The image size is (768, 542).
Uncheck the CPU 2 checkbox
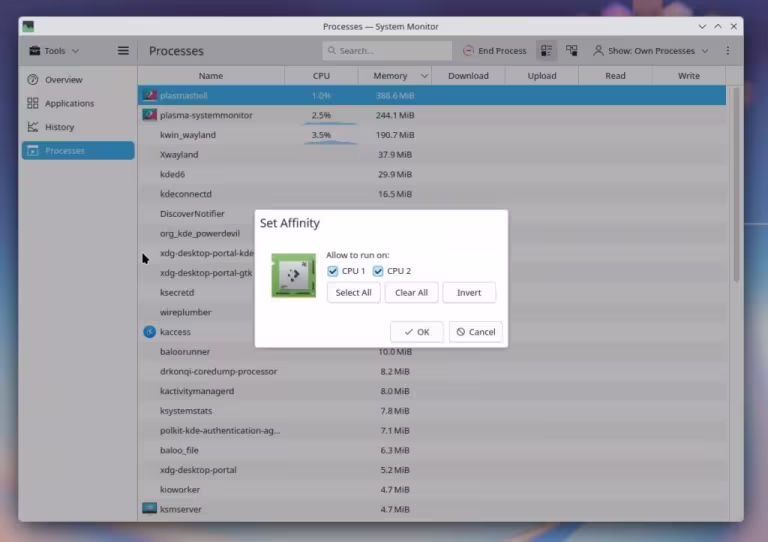(378, 271)
